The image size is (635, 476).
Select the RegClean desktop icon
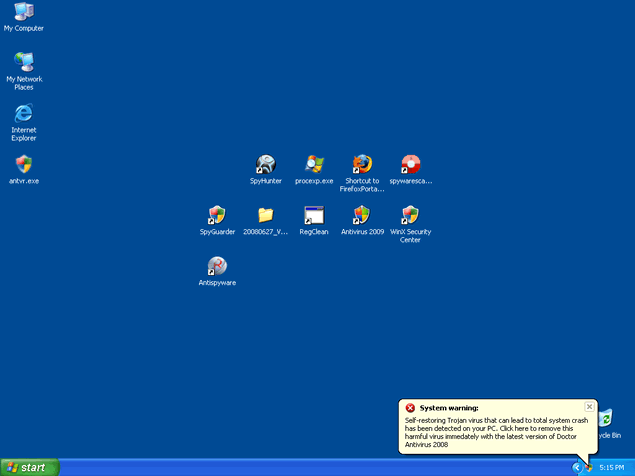point(314,215)
